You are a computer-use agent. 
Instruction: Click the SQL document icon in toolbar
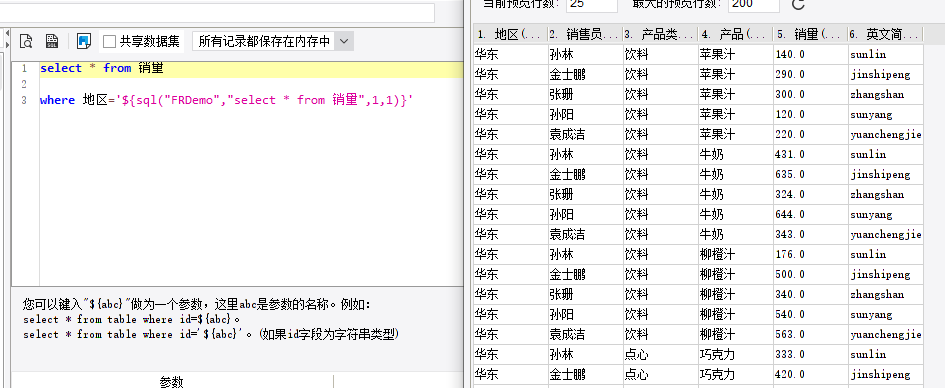point(52,41)
